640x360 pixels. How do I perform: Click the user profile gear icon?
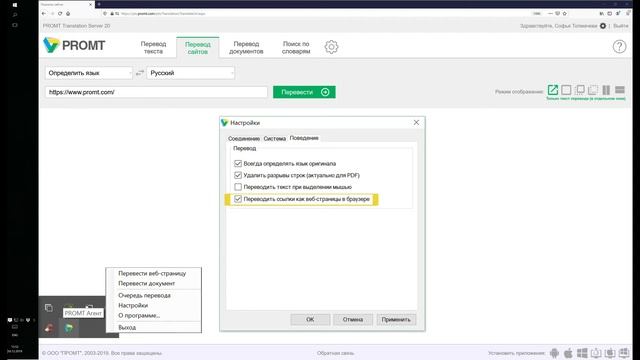(603, 26)
